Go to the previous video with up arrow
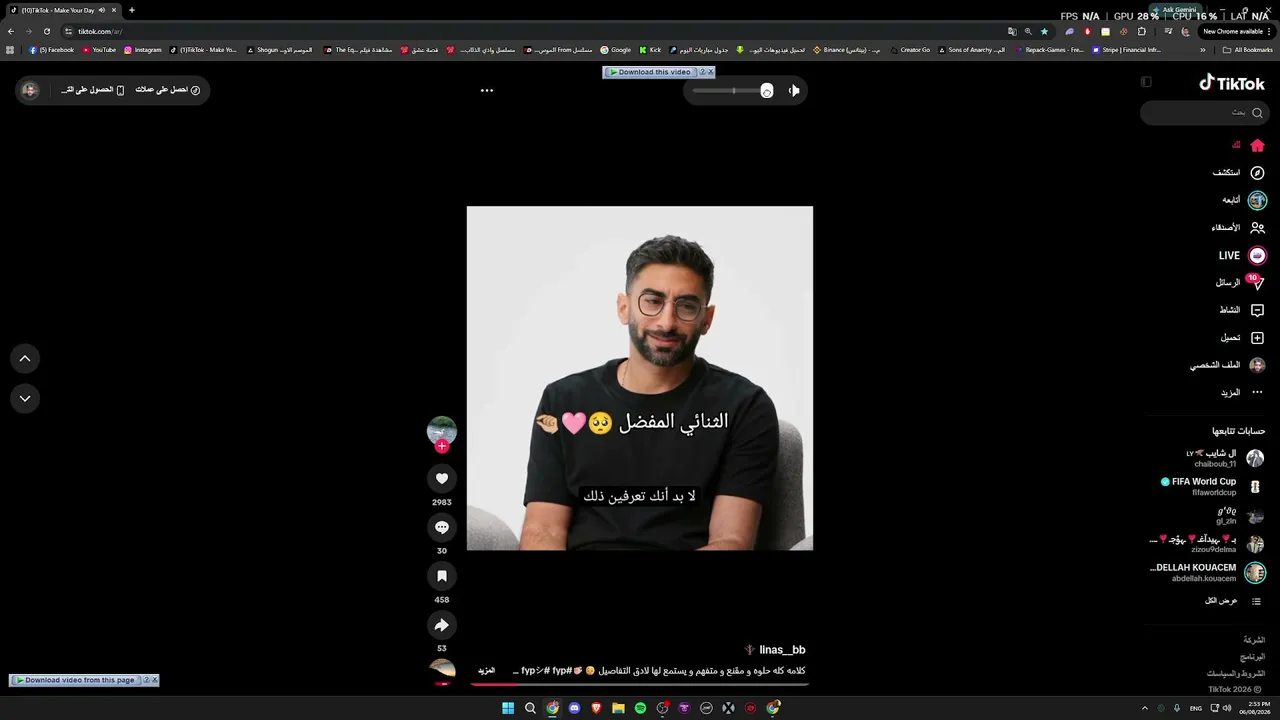The image size is (1280, 720). tap(25, 359)
